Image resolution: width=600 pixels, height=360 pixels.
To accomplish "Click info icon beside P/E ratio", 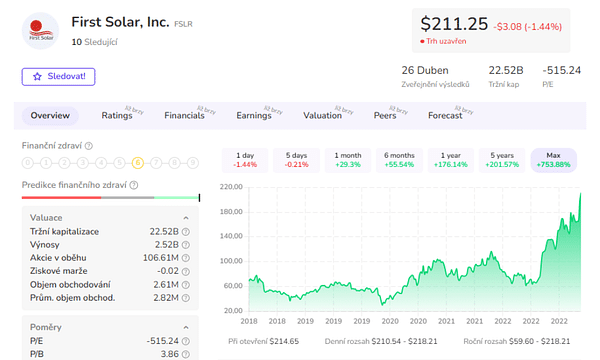I will point(186,341).
